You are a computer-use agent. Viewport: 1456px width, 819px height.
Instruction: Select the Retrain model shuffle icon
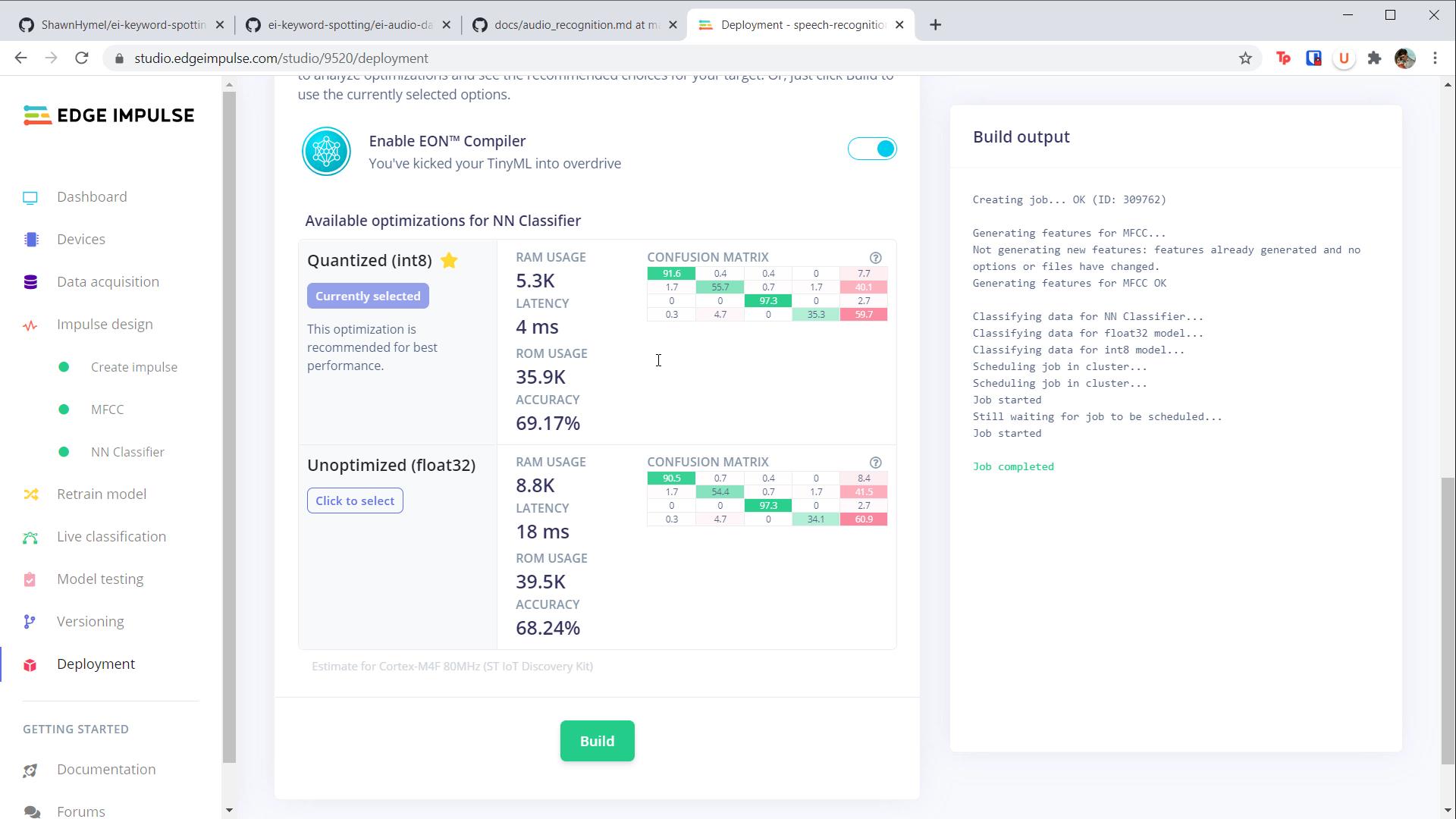point(30,494)
